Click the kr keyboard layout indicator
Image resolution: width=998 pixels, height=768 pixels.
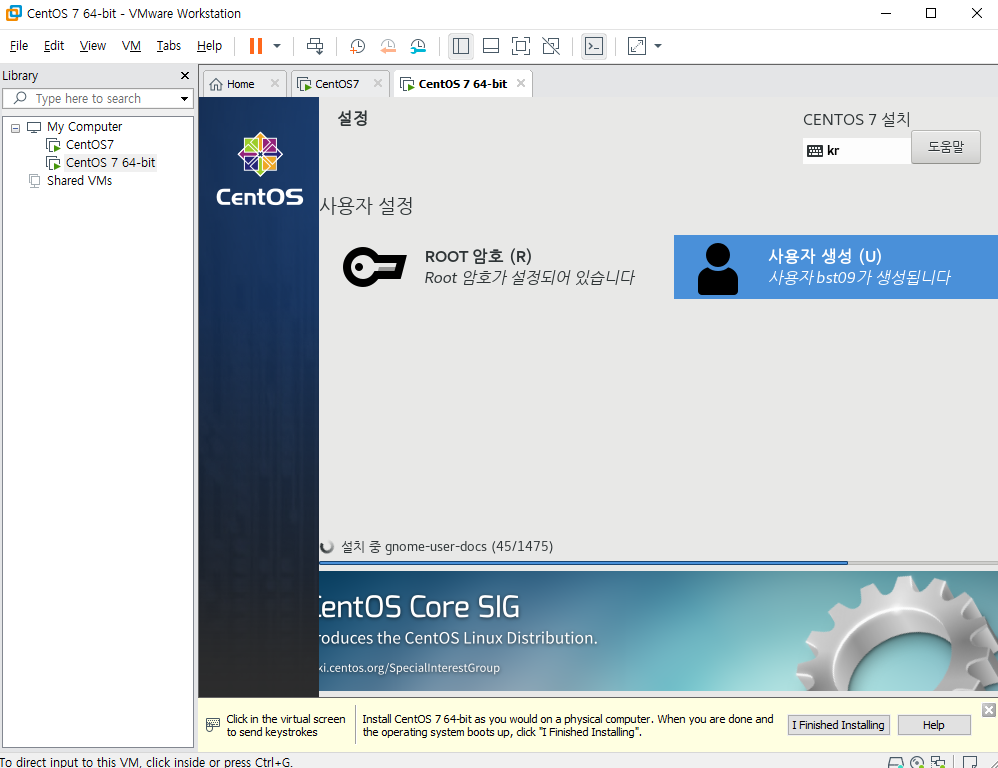coord(856,151)
